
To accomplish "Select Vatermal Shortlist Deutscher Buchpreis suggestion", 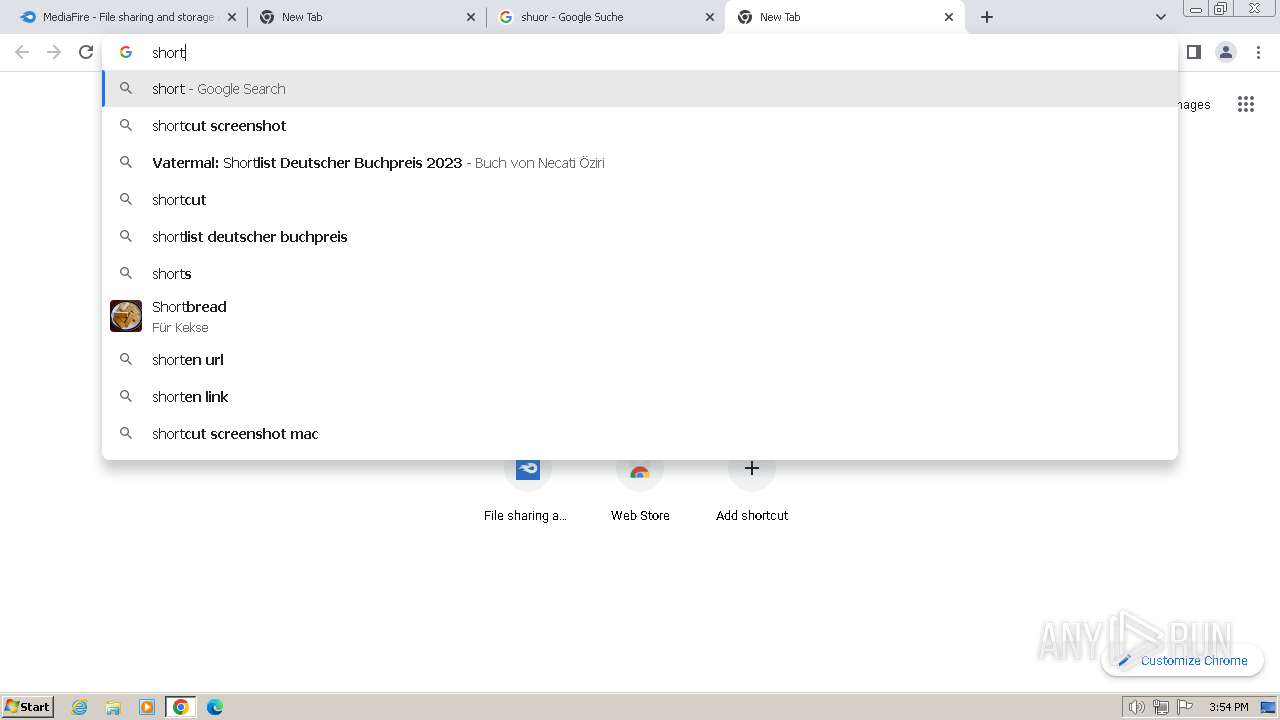I will coord(640,163).
